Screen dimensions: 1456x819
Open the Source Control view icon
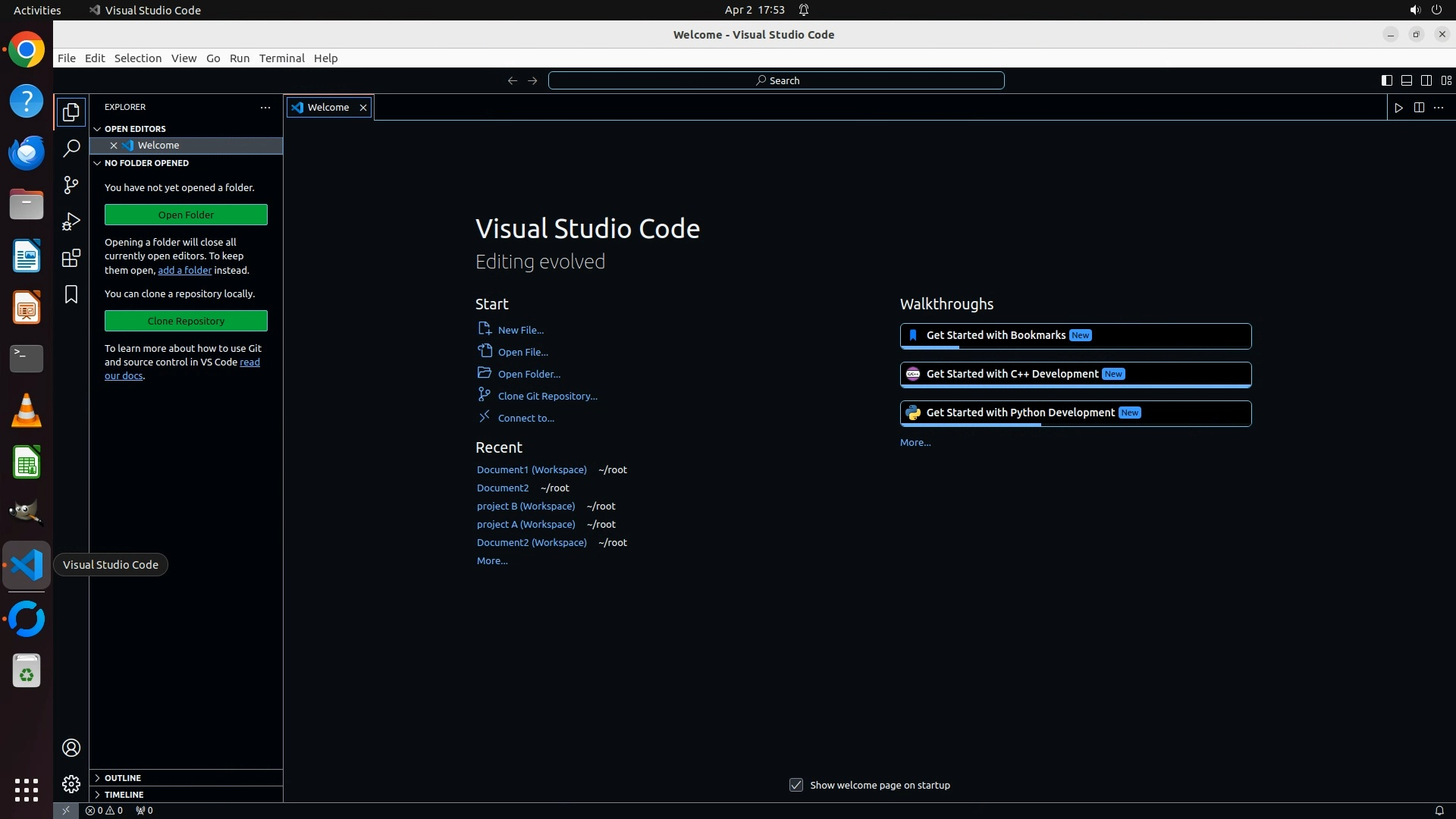[x=71, y=185]
